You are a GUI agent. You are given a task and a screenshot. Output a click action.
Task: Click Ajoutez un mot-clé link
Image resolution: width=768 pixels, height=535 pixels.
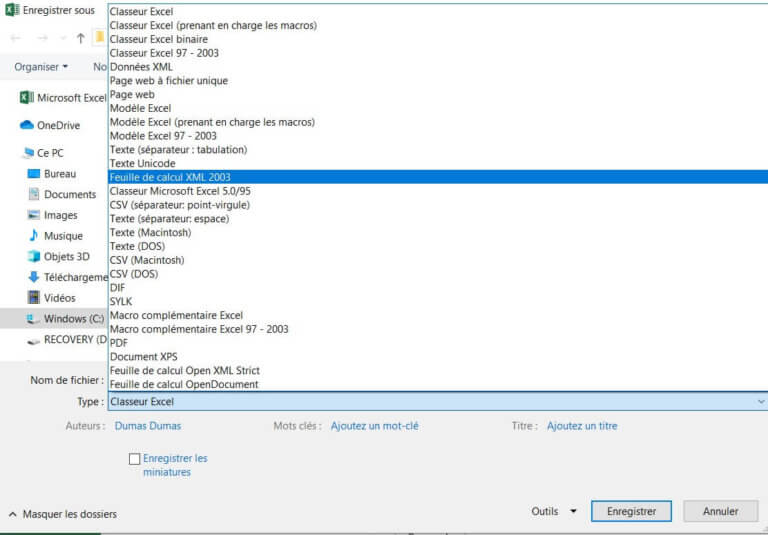point(375,426)
